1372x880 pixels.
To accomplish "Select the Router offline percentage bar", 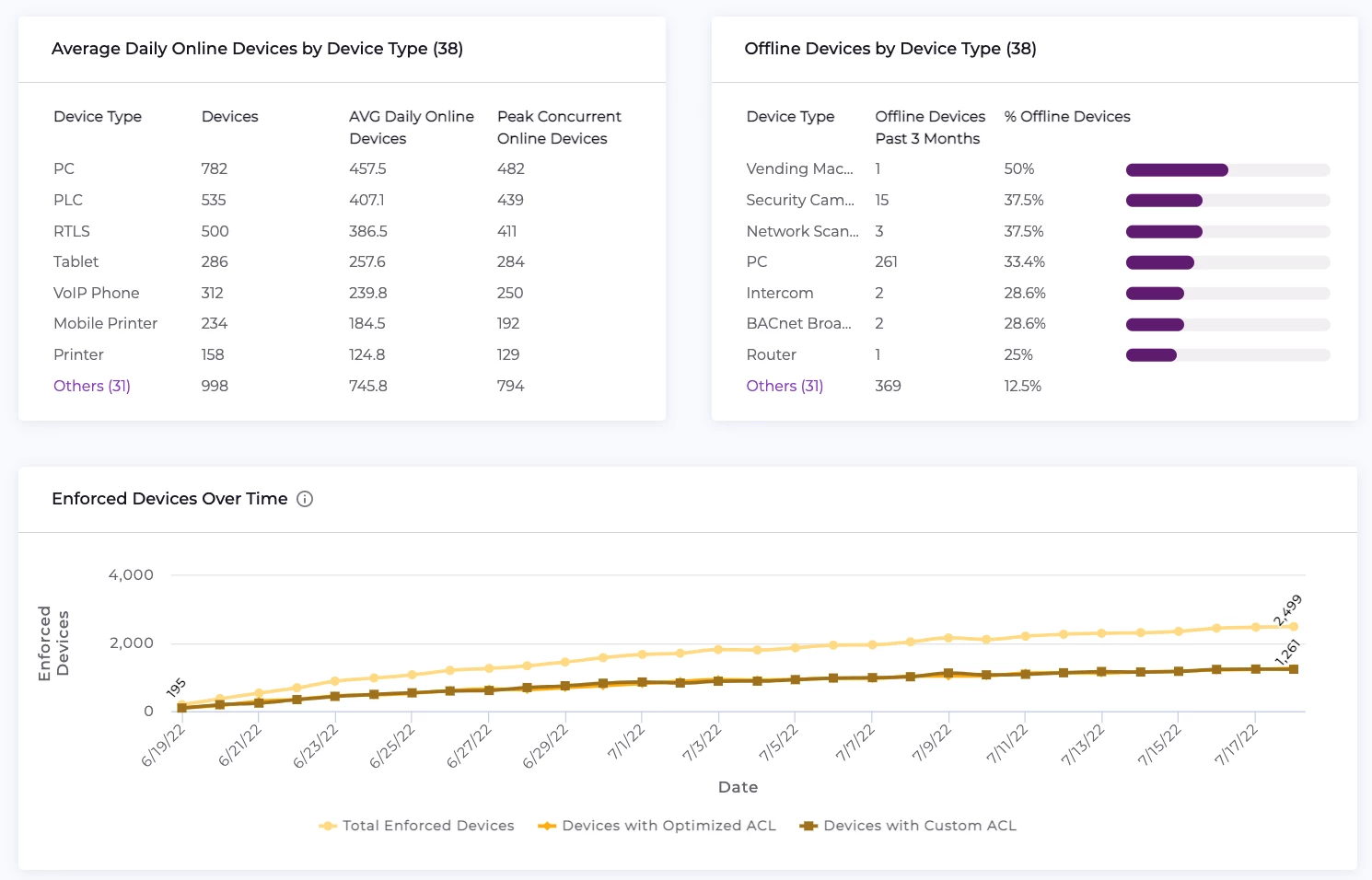I will click(x=1227, y=355).
